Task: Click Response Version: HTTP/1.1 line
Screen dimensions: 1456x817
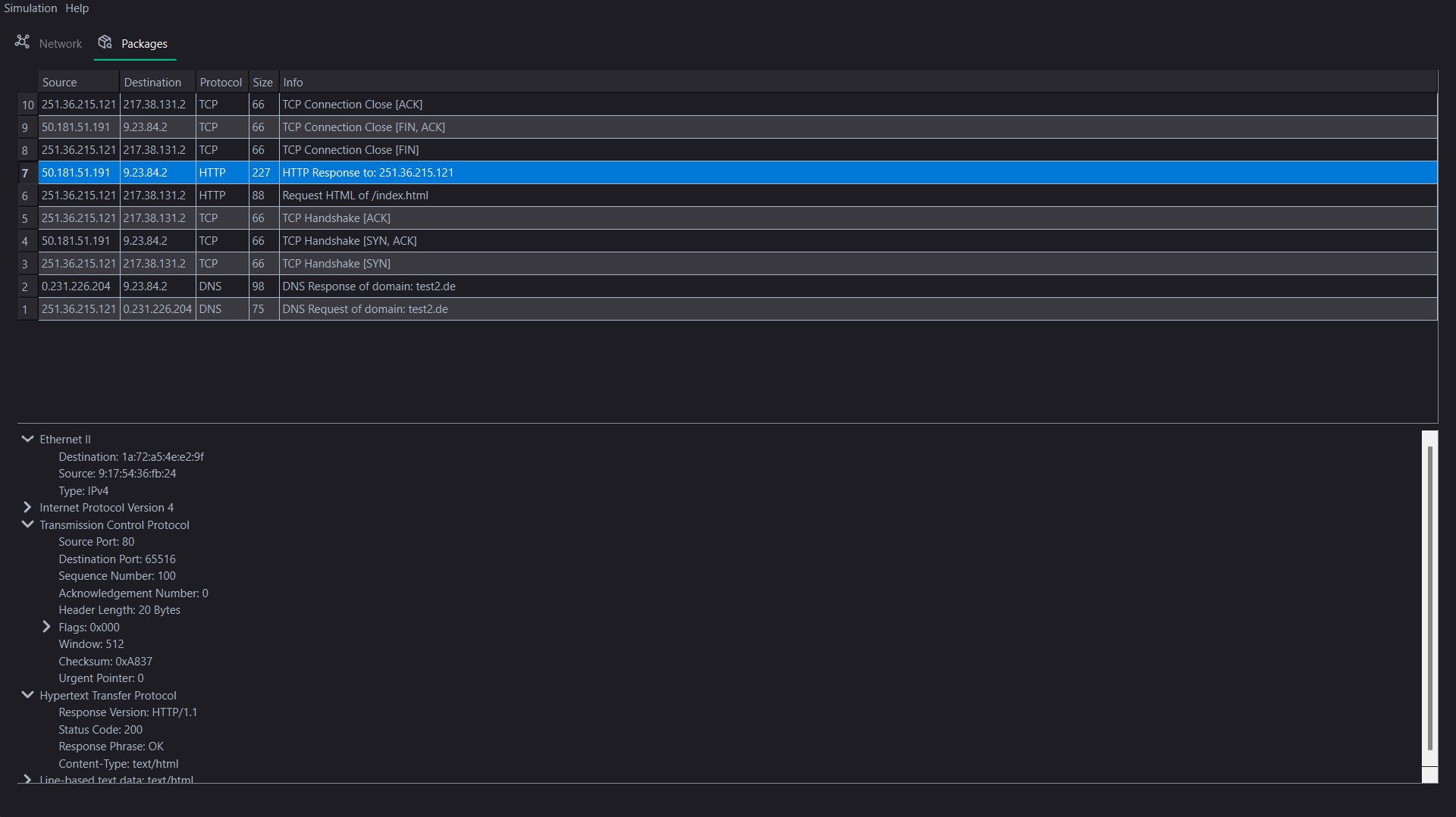Action: (x=127, y=712)
